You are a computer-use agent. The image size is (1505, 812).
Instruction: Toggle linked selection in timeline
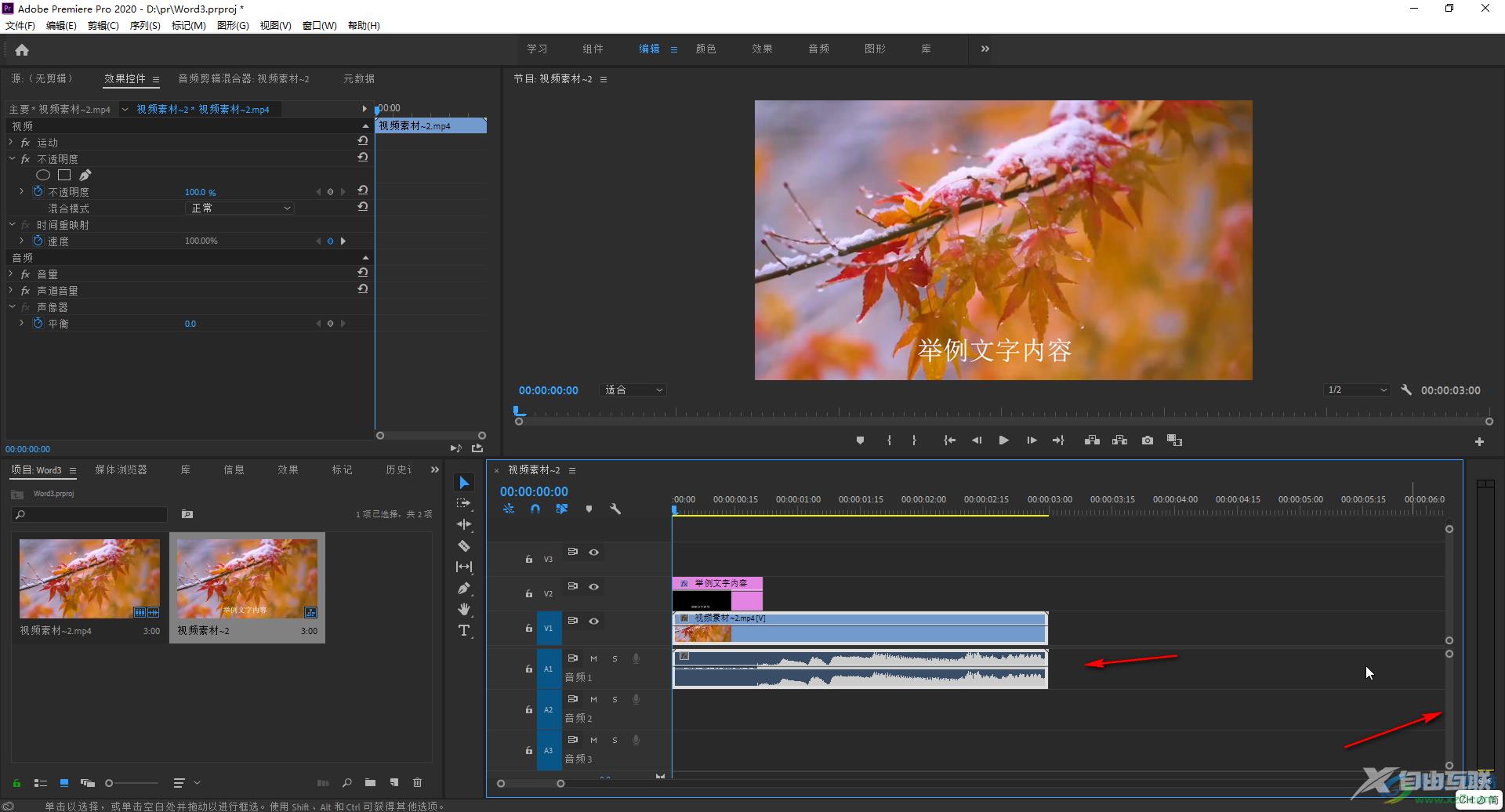562,509
